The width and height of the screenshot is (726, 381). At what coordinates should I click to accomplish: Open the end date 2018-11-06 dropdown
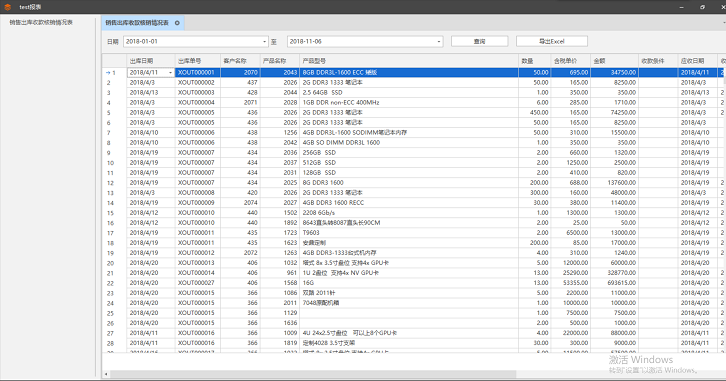pos(439,42)
